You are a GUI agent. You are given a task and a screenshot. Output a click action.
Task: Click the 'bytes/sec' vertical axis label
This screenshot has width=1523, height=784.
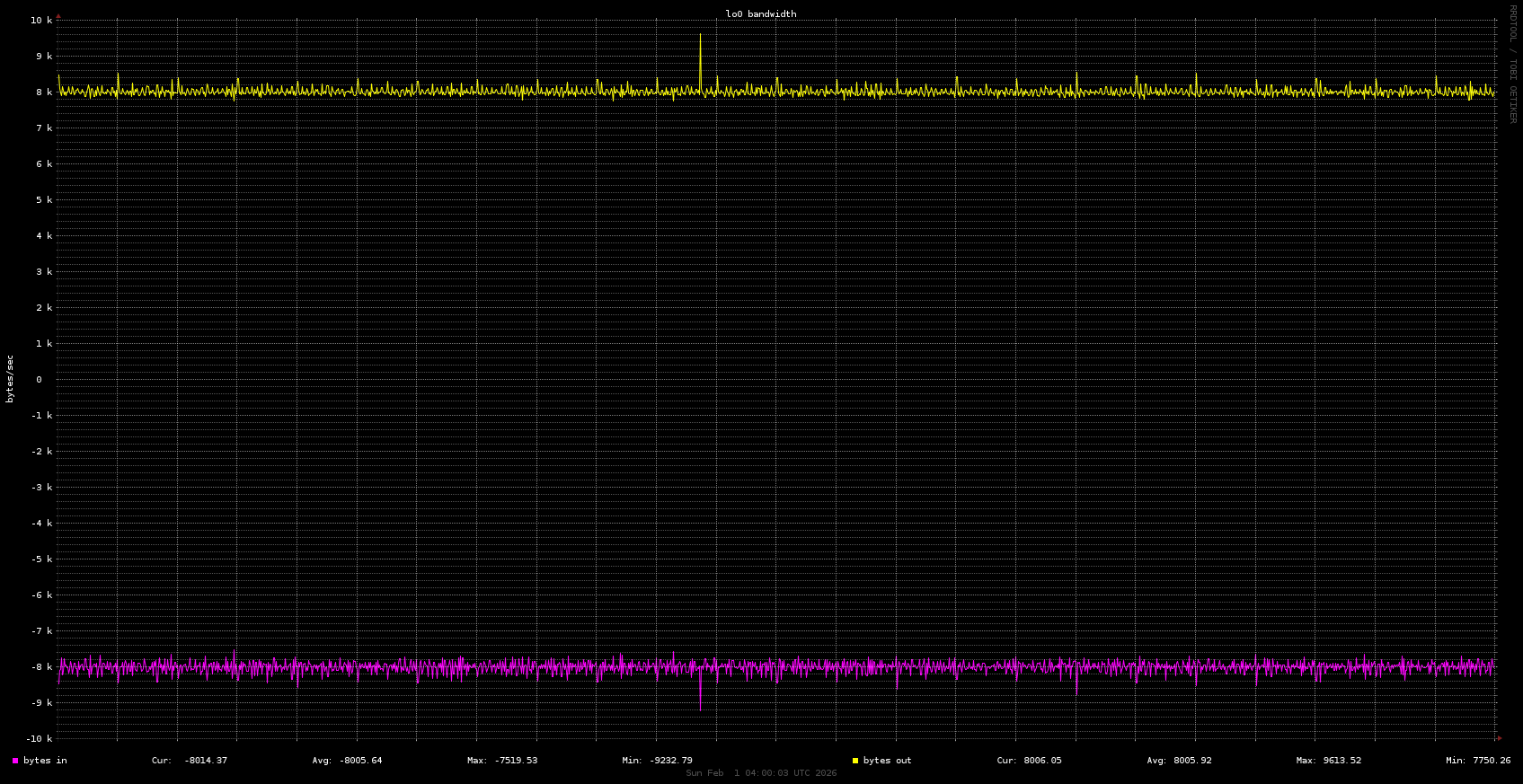pos(11,378)
